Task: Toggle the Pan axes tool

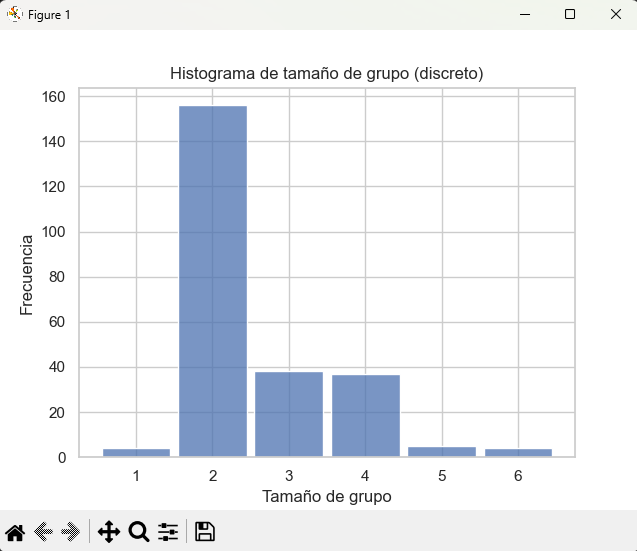Action: (109, 532)
